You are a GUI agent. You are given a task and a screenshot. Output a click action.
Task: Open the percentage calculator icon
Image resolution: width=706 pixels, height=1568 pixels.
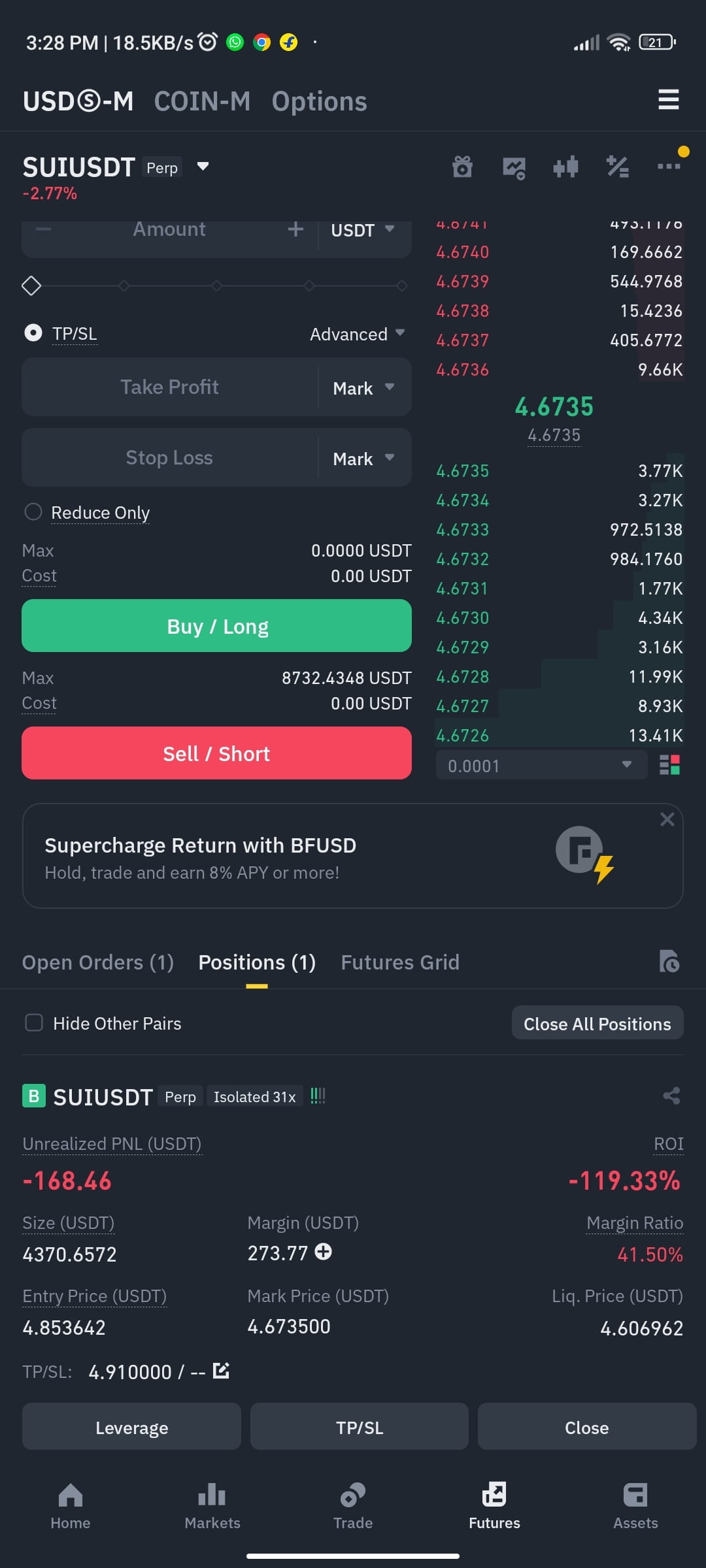(x=617, y=167)
